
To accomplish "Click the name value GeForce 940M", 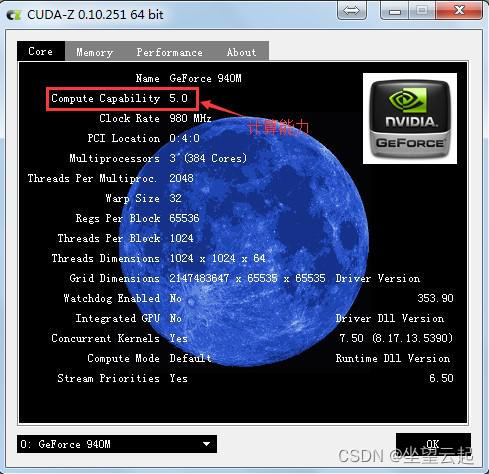I will point(205,78).
